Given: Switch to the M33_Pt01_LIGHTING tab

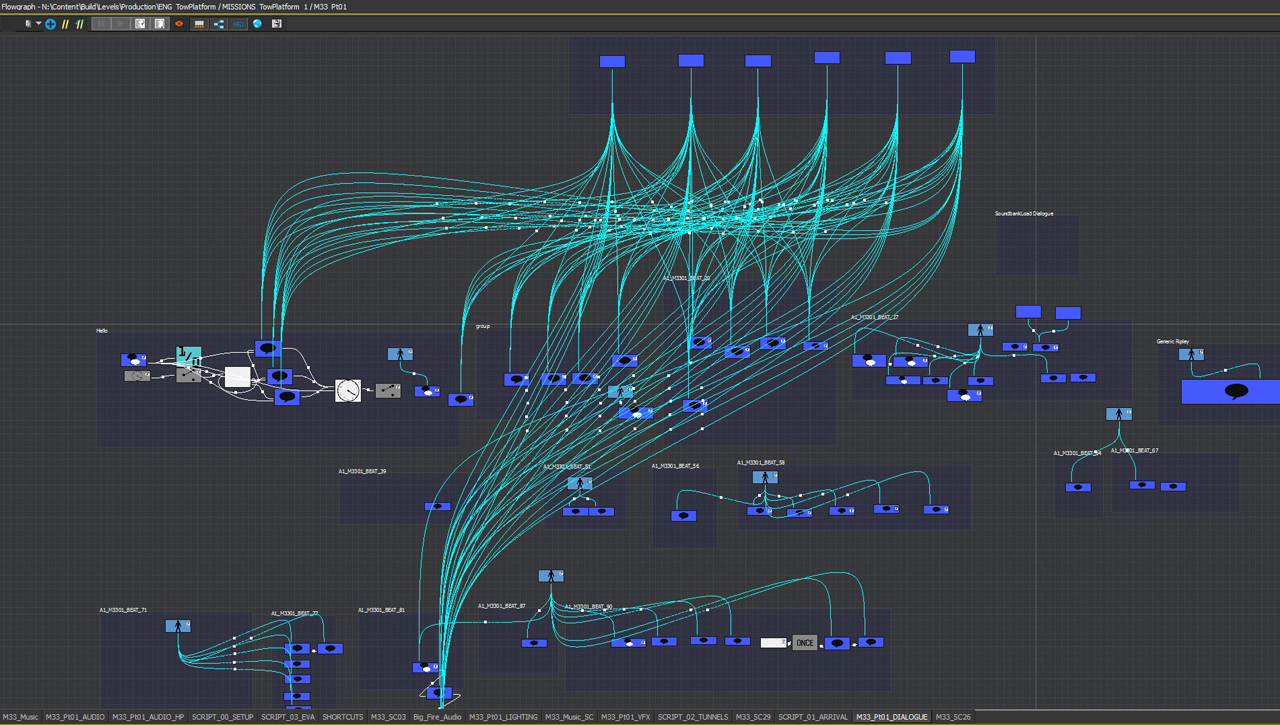Looking at the screenshot, I should coord(503,717).
